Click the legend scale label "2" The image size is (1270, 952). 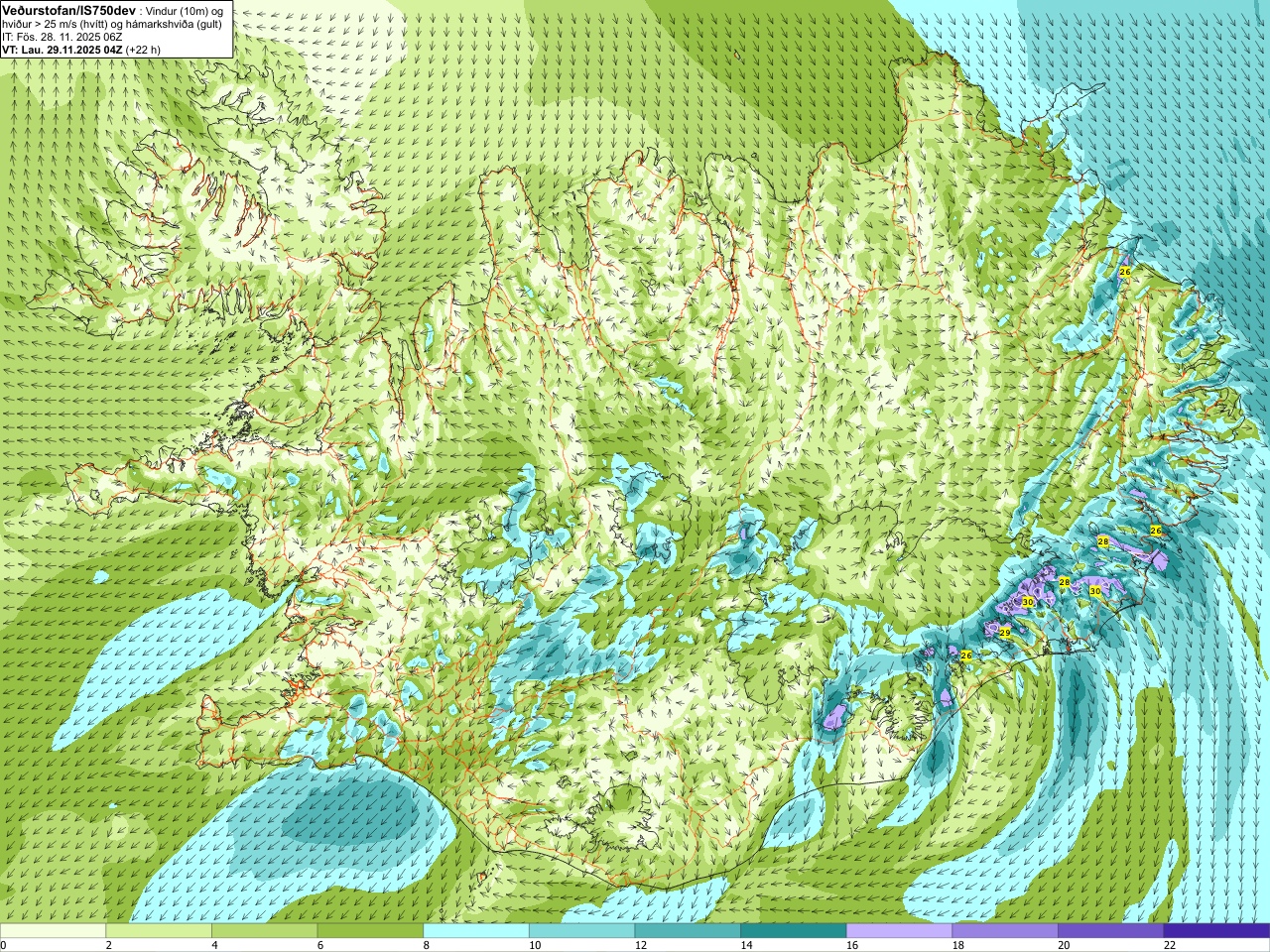point(109,945)
